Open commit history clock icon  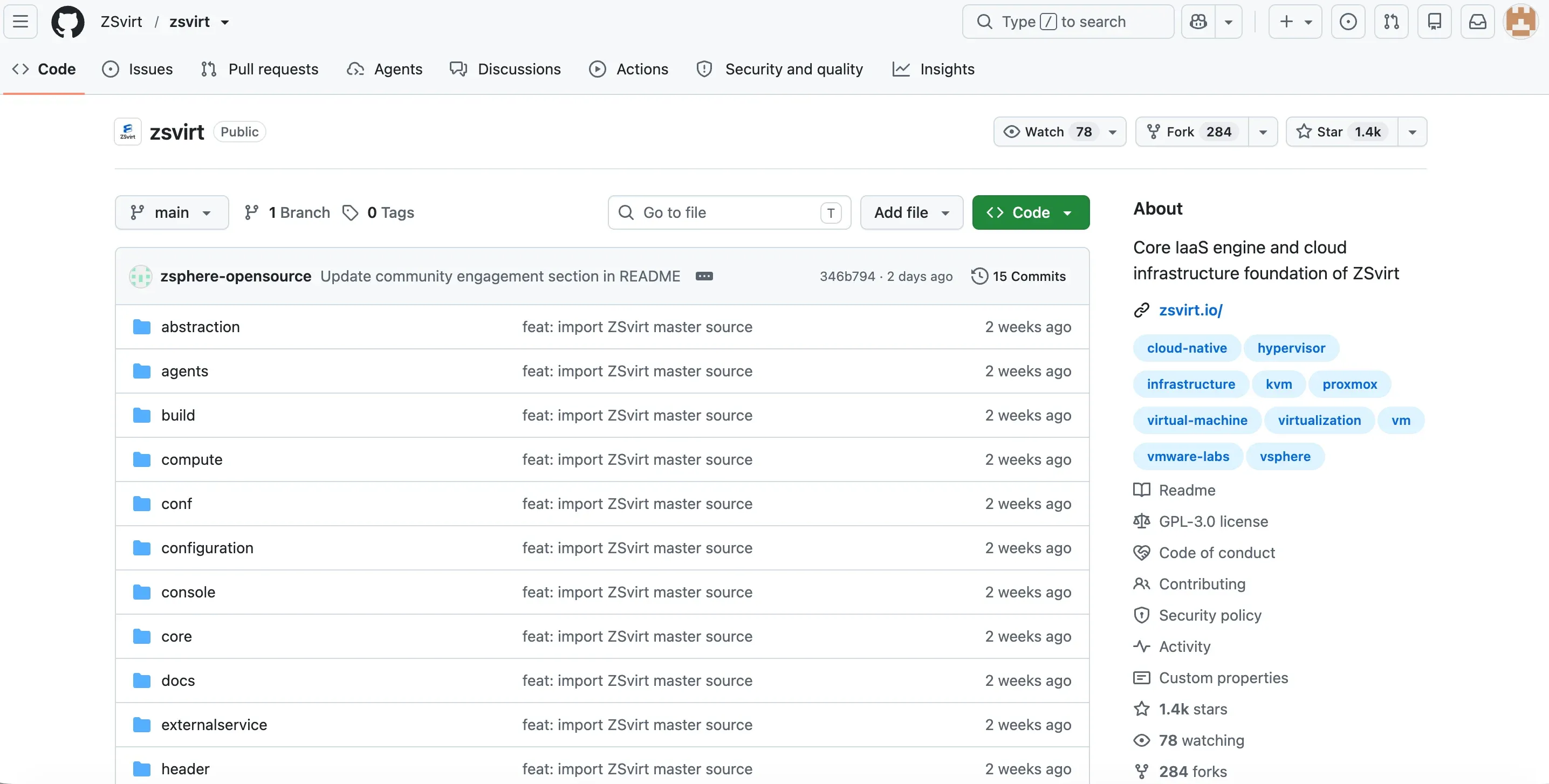979,277
